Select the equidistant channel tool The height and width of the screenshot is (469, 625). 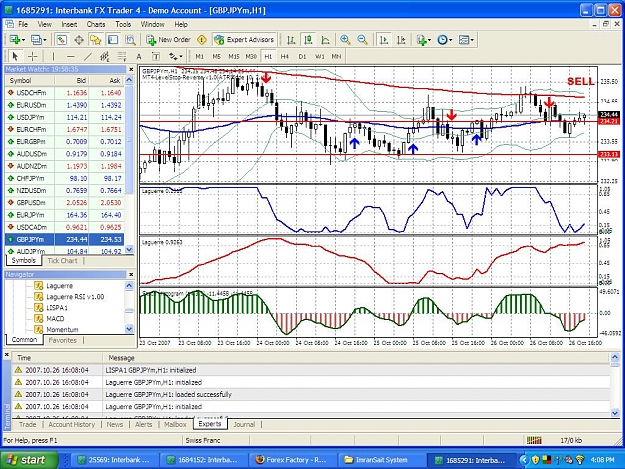coord(105,56)
